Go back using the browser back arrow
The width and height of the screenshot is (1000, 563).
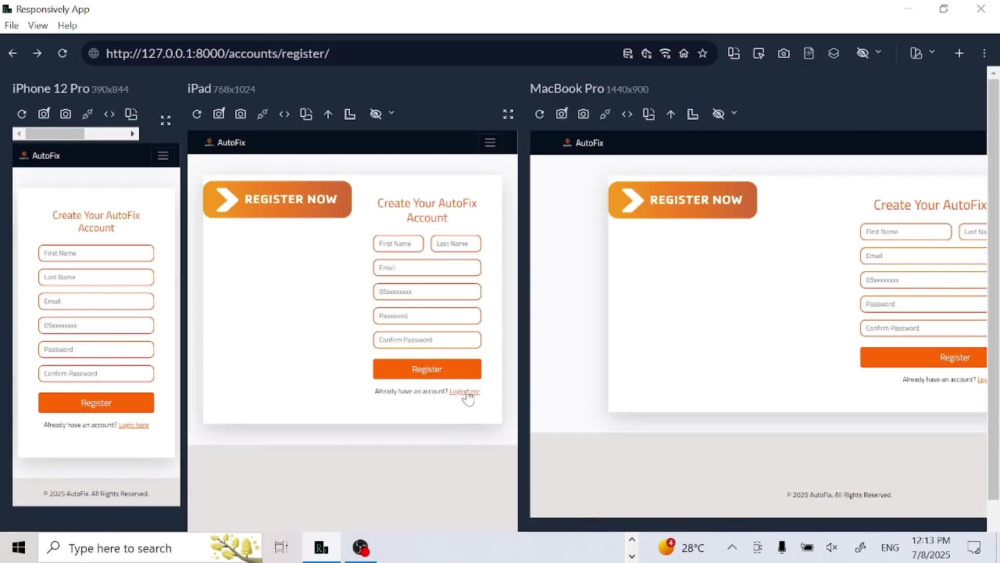[x=13, y=54]
